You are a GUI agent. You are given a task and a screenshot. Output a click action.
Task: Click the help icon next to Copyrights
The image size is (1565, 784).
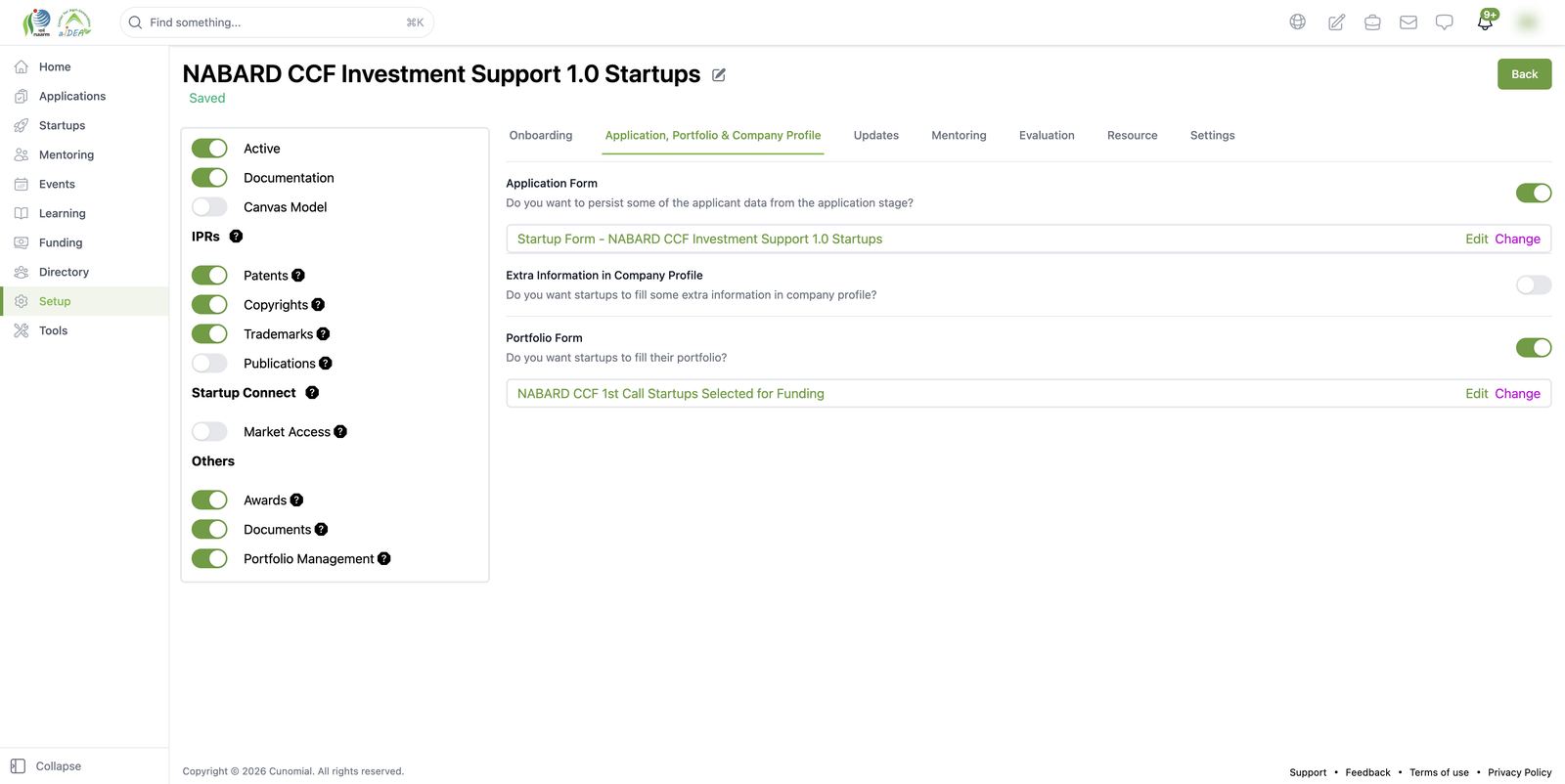tap(318, 305)
